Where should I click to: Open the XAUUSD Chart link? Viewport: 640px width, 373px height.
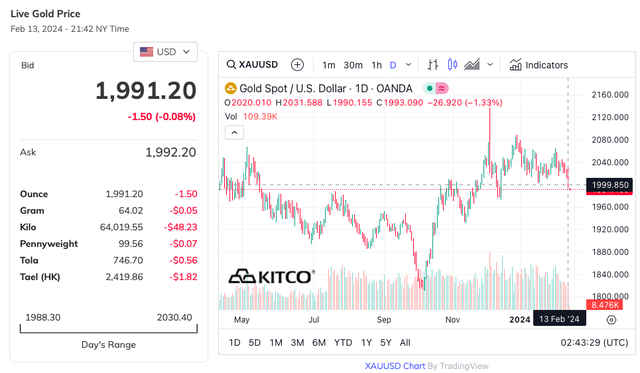point(395,366)
